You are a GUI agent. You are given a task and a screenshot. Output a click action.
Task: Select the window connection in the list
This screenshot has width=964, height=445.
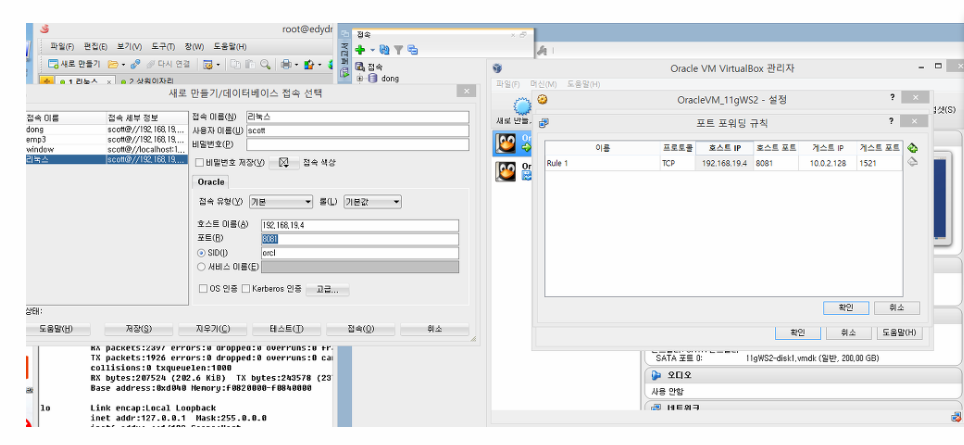point(106,149)
